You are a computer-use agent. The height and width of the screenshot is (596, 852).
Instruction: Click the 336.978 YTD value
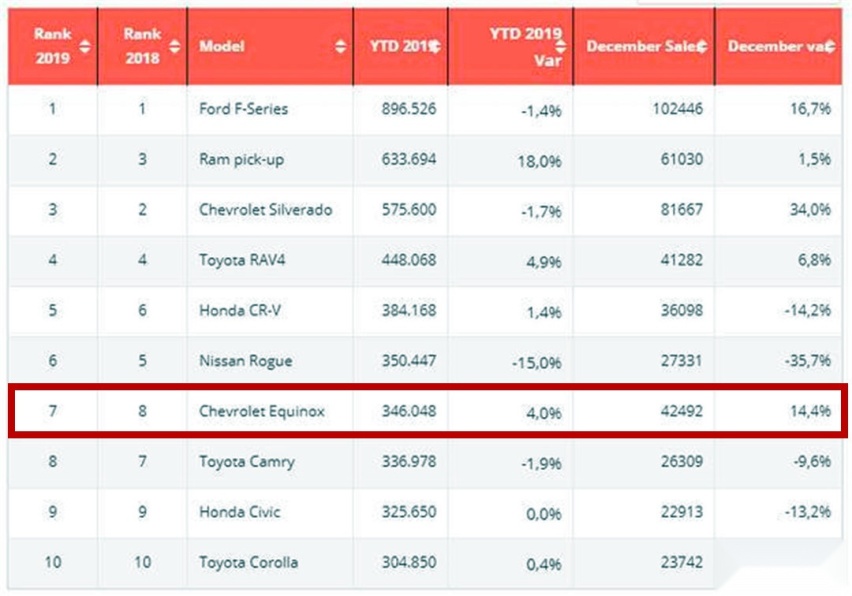point(409,461)
